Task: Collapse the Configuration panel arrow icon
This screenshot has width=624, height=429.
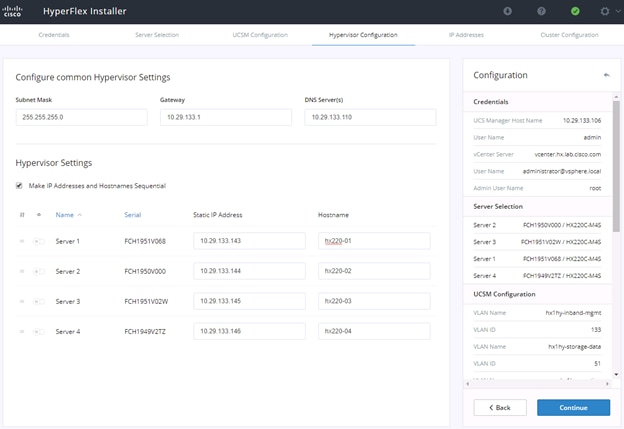Action: [x=606, y=75]
